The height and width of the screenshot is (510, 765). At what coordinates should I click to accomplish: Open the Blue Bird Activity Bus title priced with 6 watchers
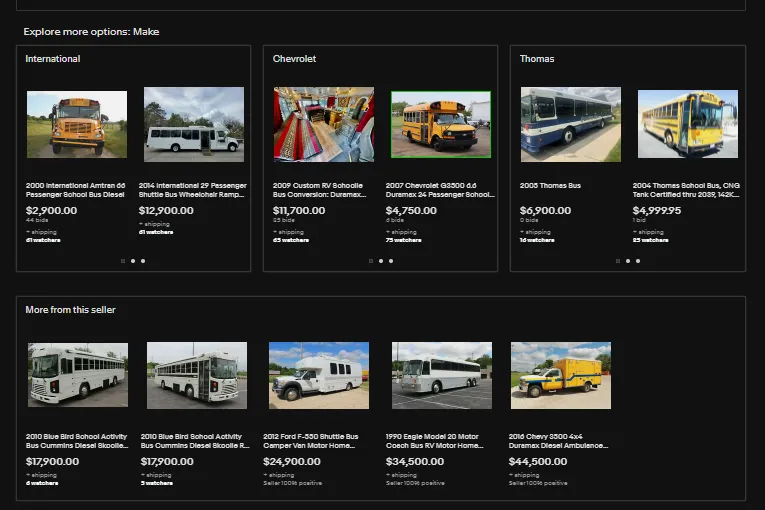click(77, 441)
